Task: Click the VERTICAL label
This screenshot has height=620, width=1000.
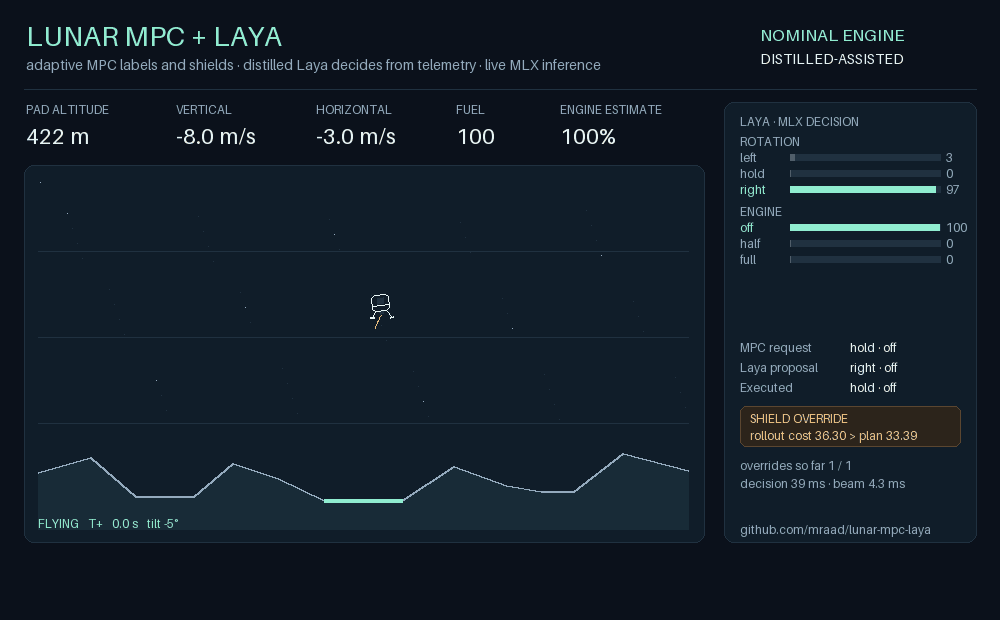Action: click(203, 110)
